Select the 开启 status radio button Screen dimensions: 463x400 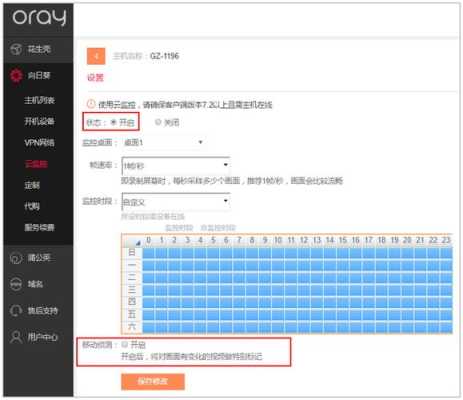114,122
